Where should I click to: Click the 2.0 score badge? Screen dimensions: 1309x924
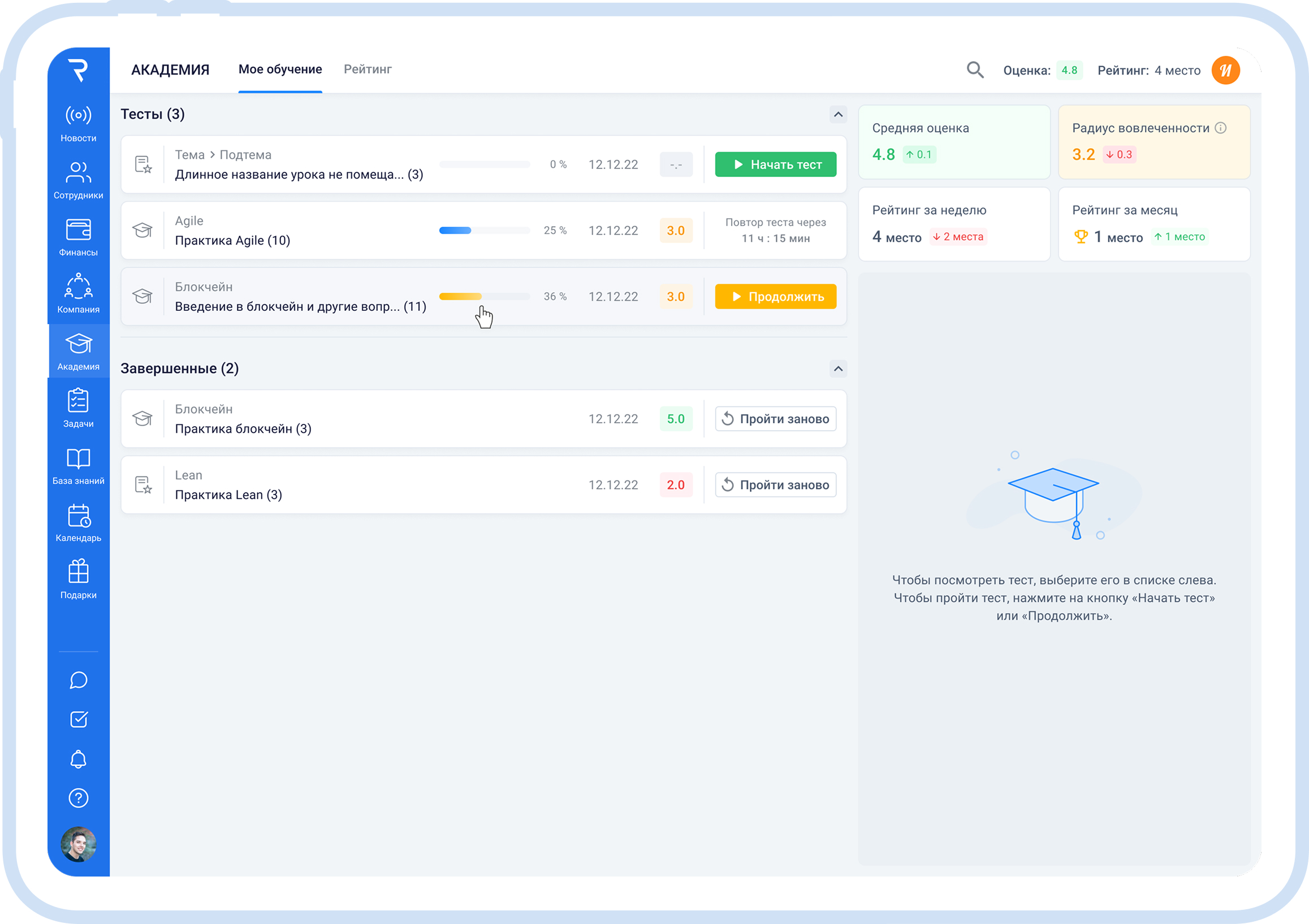(676, 485)
